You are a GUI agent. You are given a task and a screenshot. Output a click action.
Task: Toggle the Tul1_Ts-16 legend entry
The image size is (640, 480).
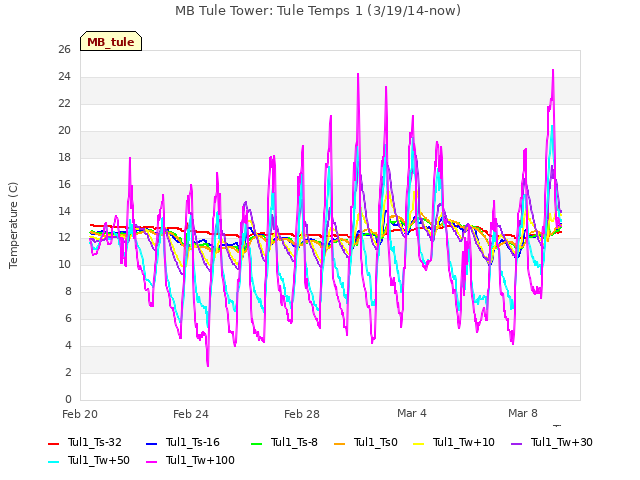[183, 442]
